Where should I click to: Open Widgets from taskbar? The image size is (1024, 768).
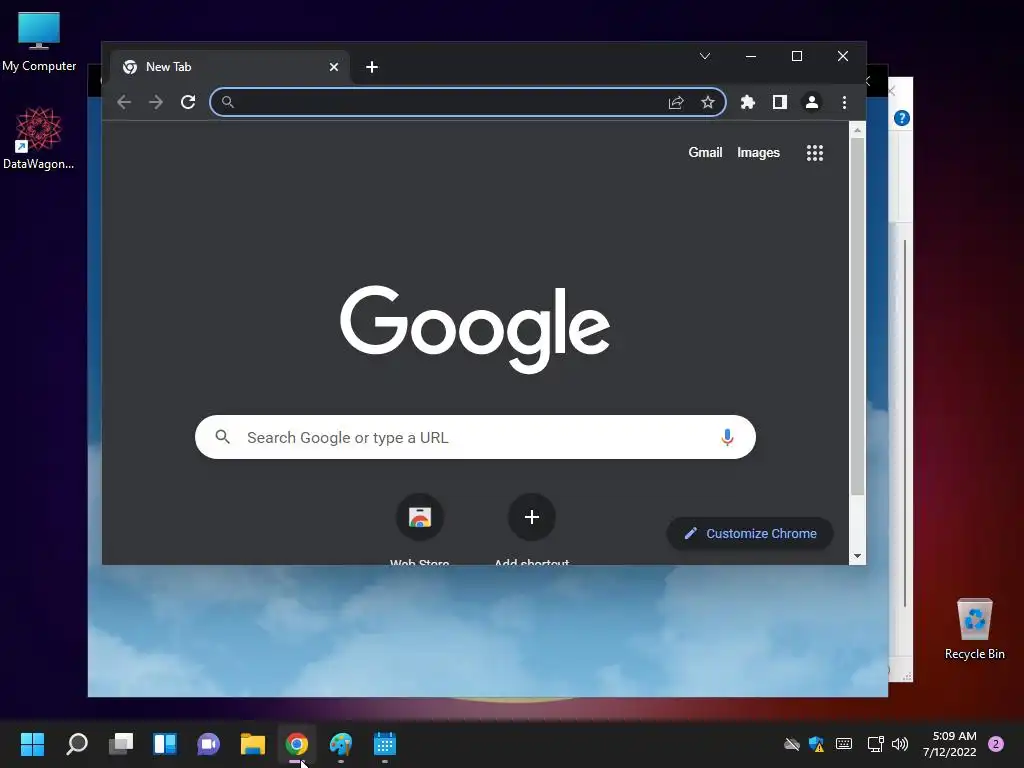[165, 744]
